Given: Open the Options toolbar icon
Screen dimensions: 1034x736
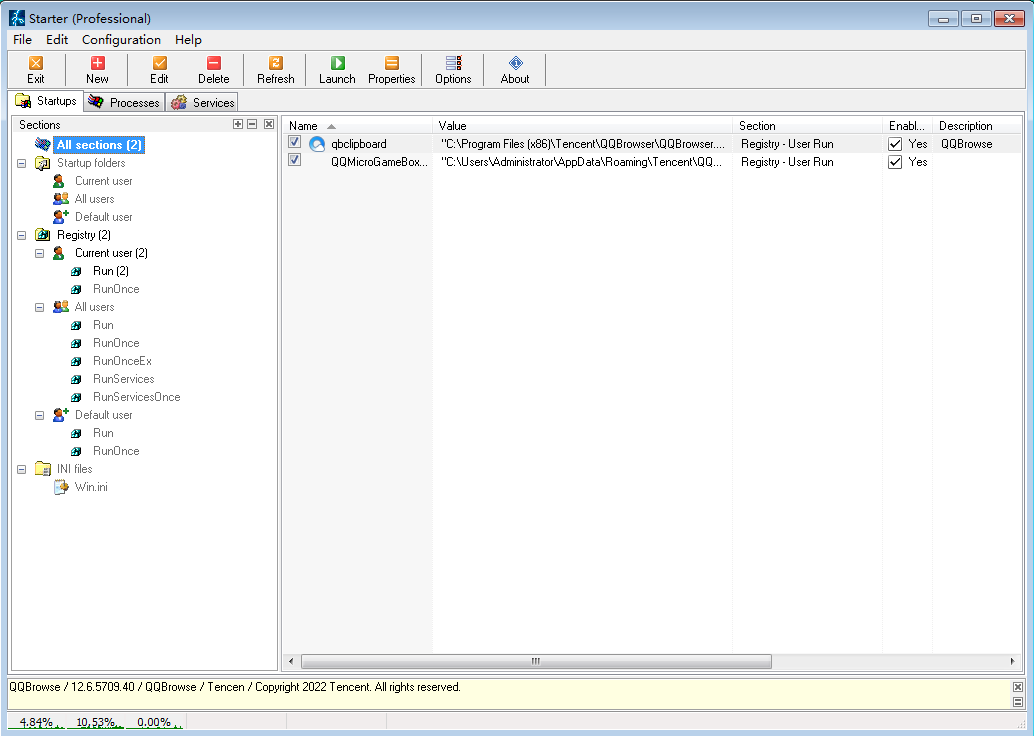Looking at the screenshot, I should click(453, 64).
